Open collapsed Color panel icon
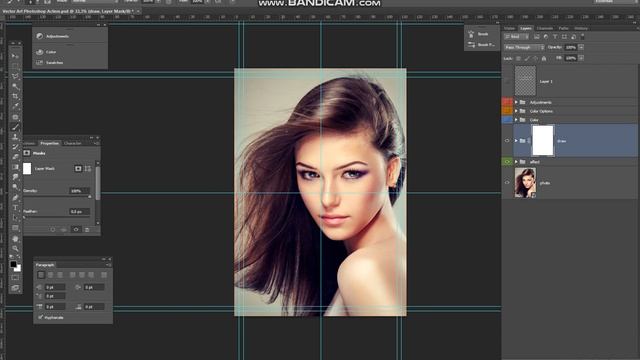Screen dimensions: 640x360 [40, 52]
